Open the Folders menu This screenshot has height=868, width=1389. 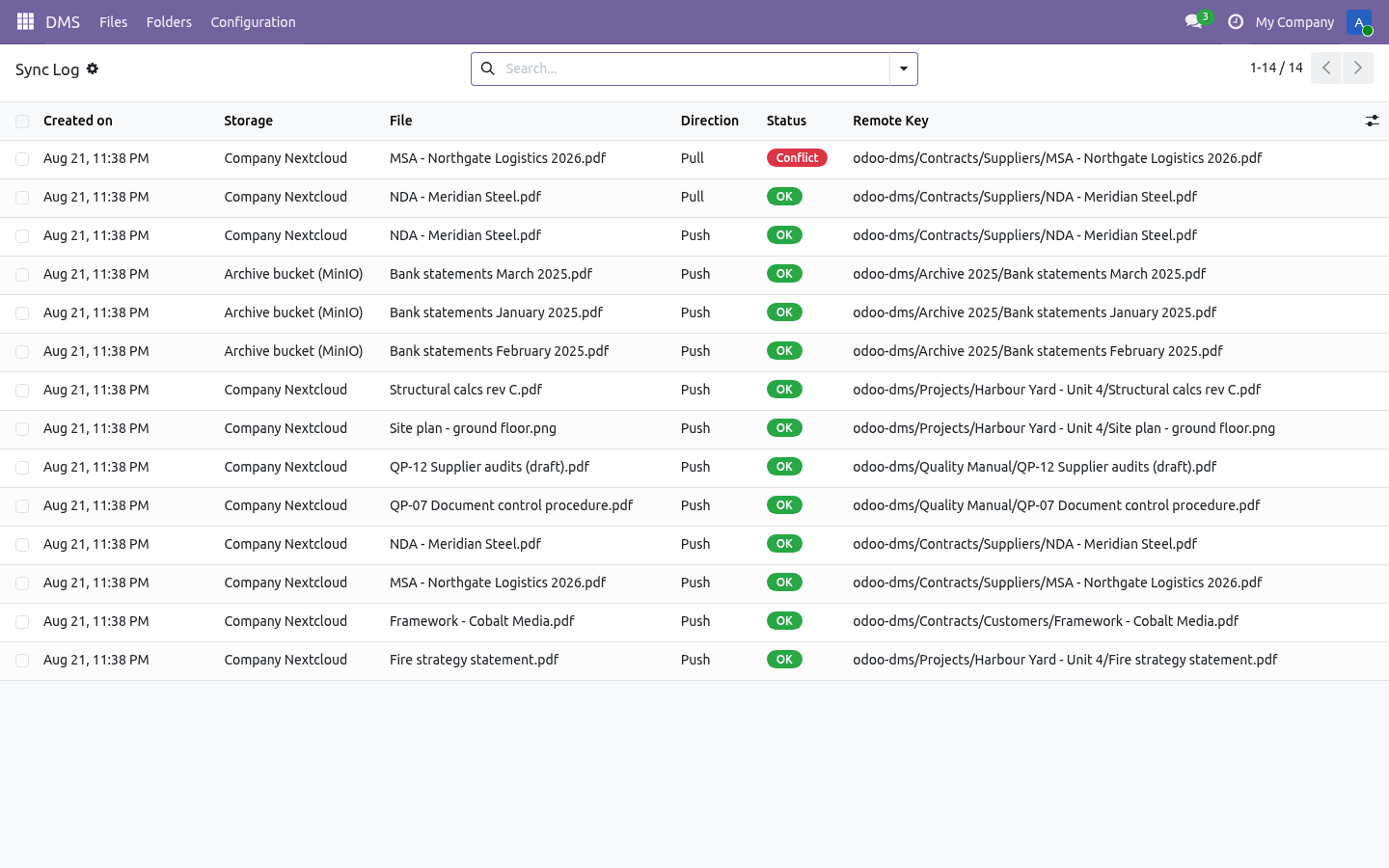(169, 21)
